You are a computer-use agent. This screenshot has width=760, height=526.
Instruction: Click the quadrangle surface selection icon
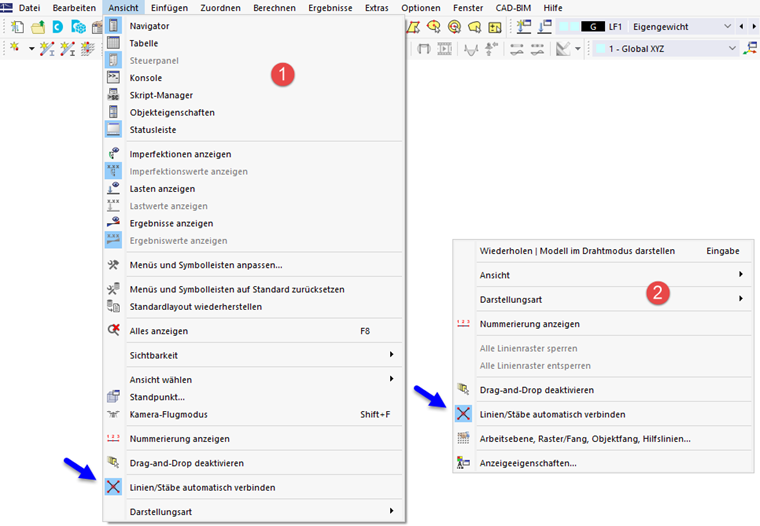[x=413, y=27]
